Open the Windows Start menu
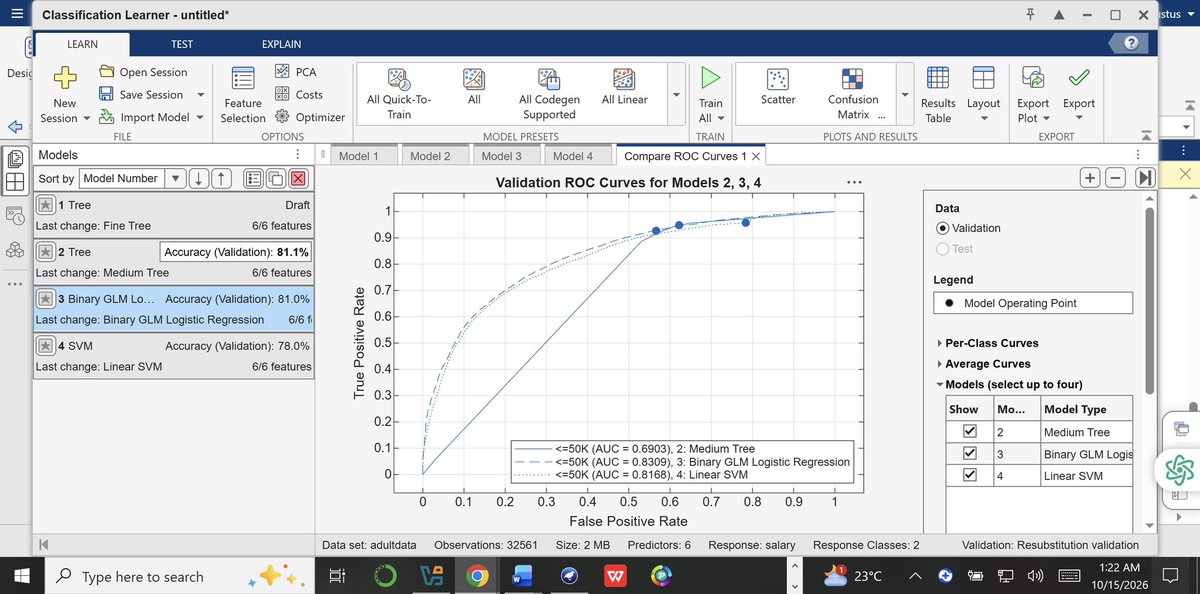This screenshot has height=594, width=1200. click(23, 576)
